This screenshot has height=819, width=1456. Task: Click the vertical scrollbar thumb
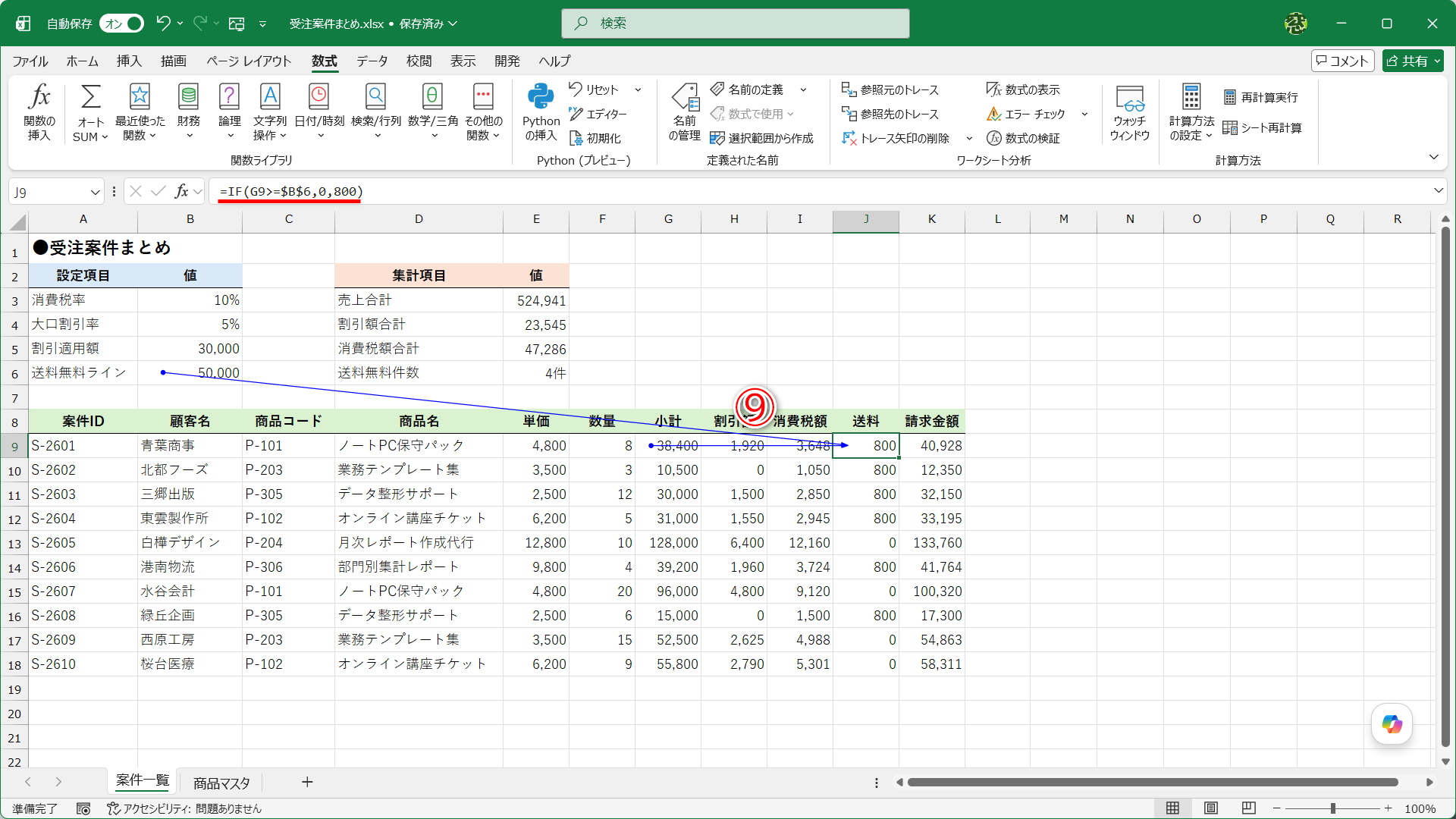(x=1445, y=485)
